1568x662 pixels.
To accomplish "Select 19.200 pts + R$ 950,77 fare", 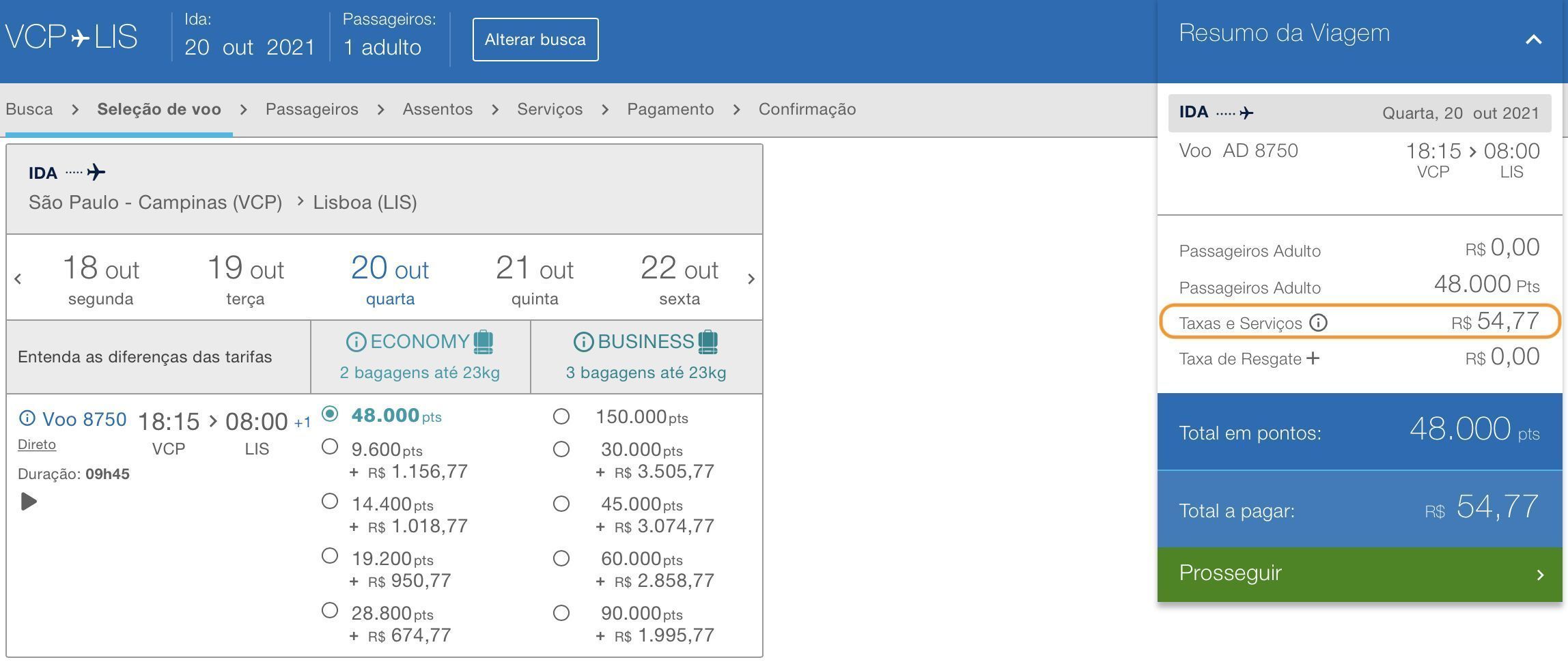I will click(330, 556).
